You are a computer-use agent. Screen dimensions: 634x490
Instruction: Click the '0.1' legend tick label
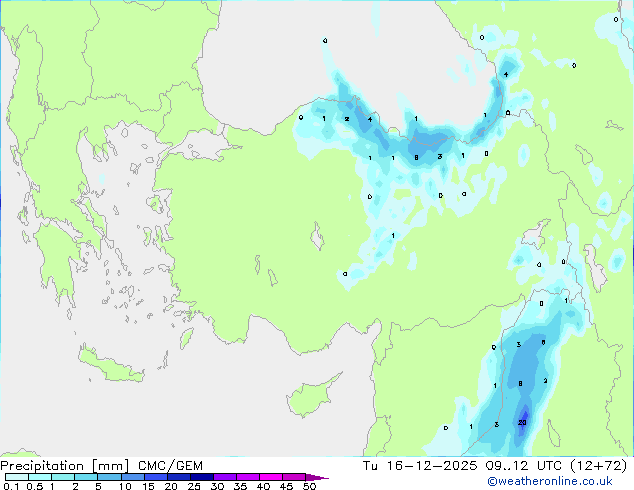coord(12,486)
